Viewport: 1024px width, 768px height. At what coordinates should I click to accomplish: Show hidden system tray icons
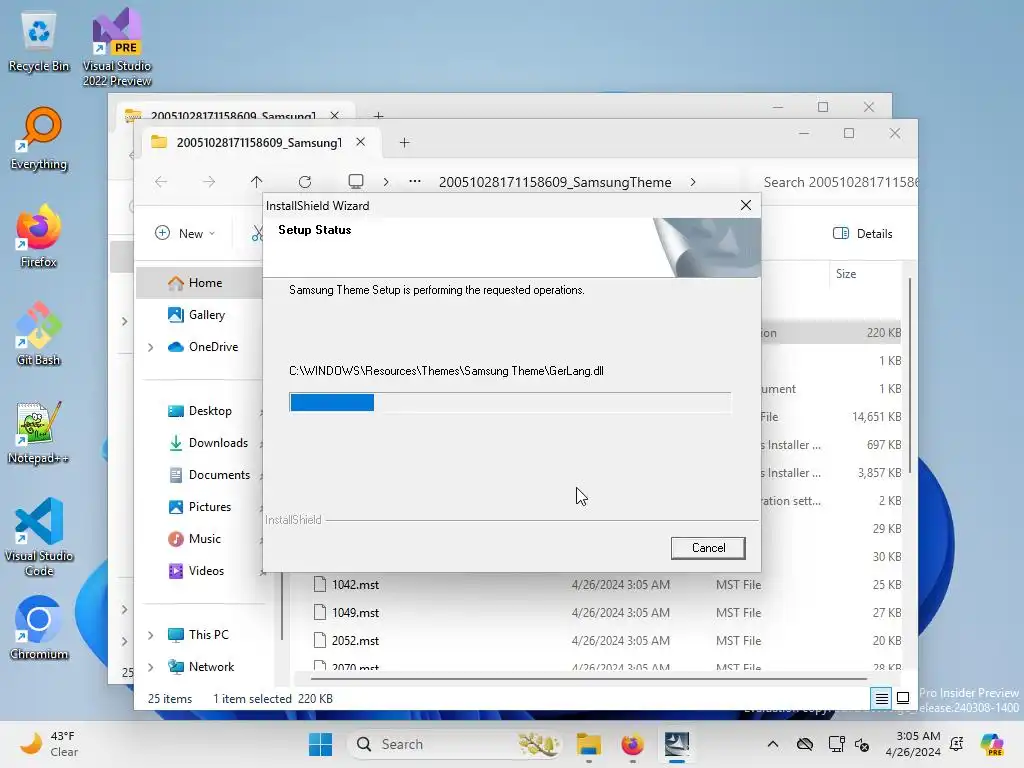(x=773, y=744)
